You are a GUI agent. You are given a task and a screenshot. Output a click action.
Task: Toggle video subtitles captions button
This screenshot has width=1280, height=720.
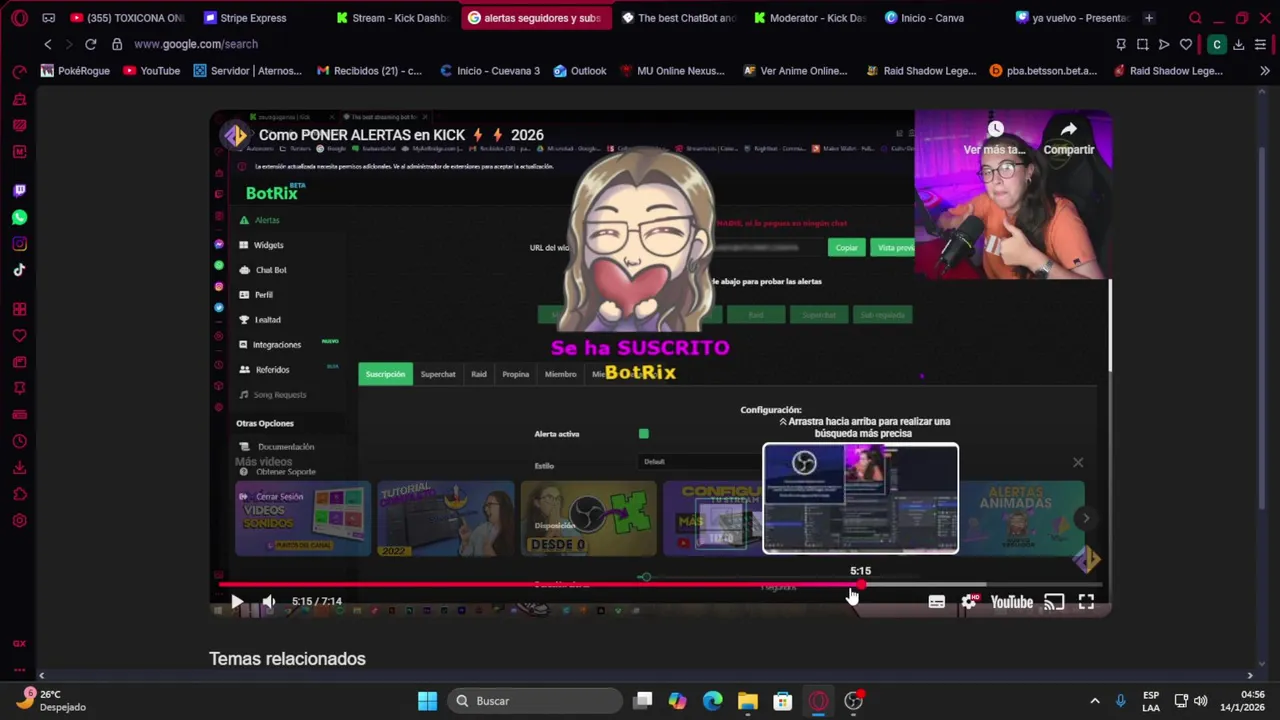(x=936, y=602)
